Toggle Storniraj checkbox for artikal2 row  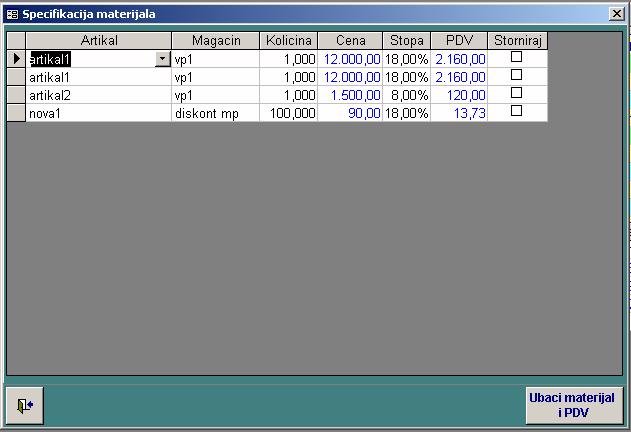click(x=516, y=93)
